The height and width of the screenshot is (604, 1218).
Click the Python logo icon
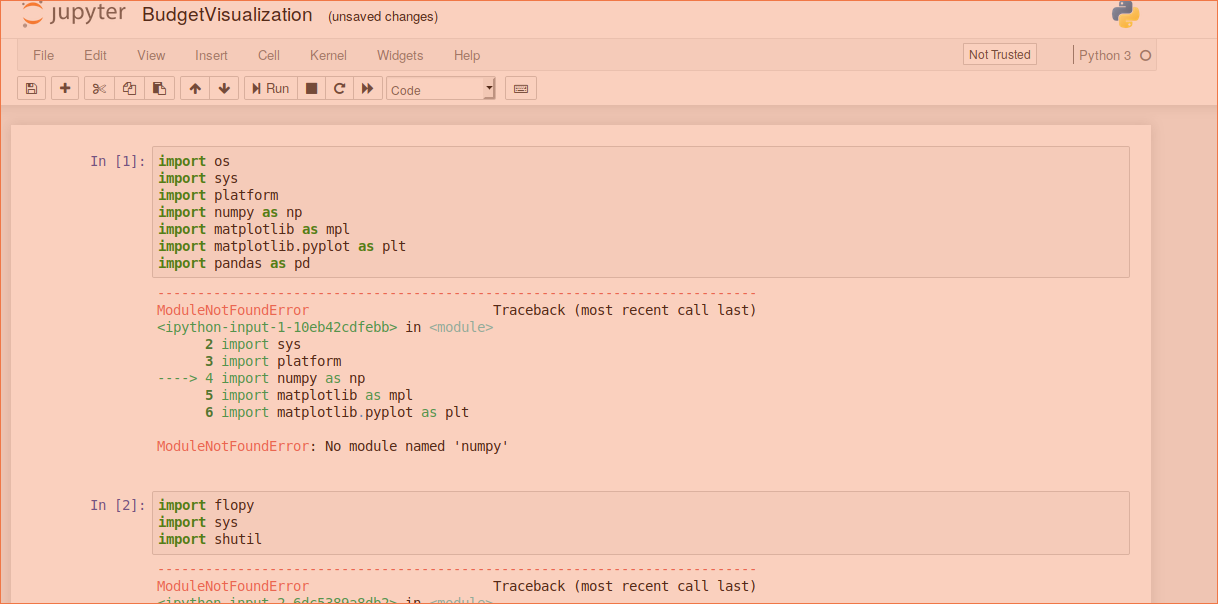point(1125,14)
